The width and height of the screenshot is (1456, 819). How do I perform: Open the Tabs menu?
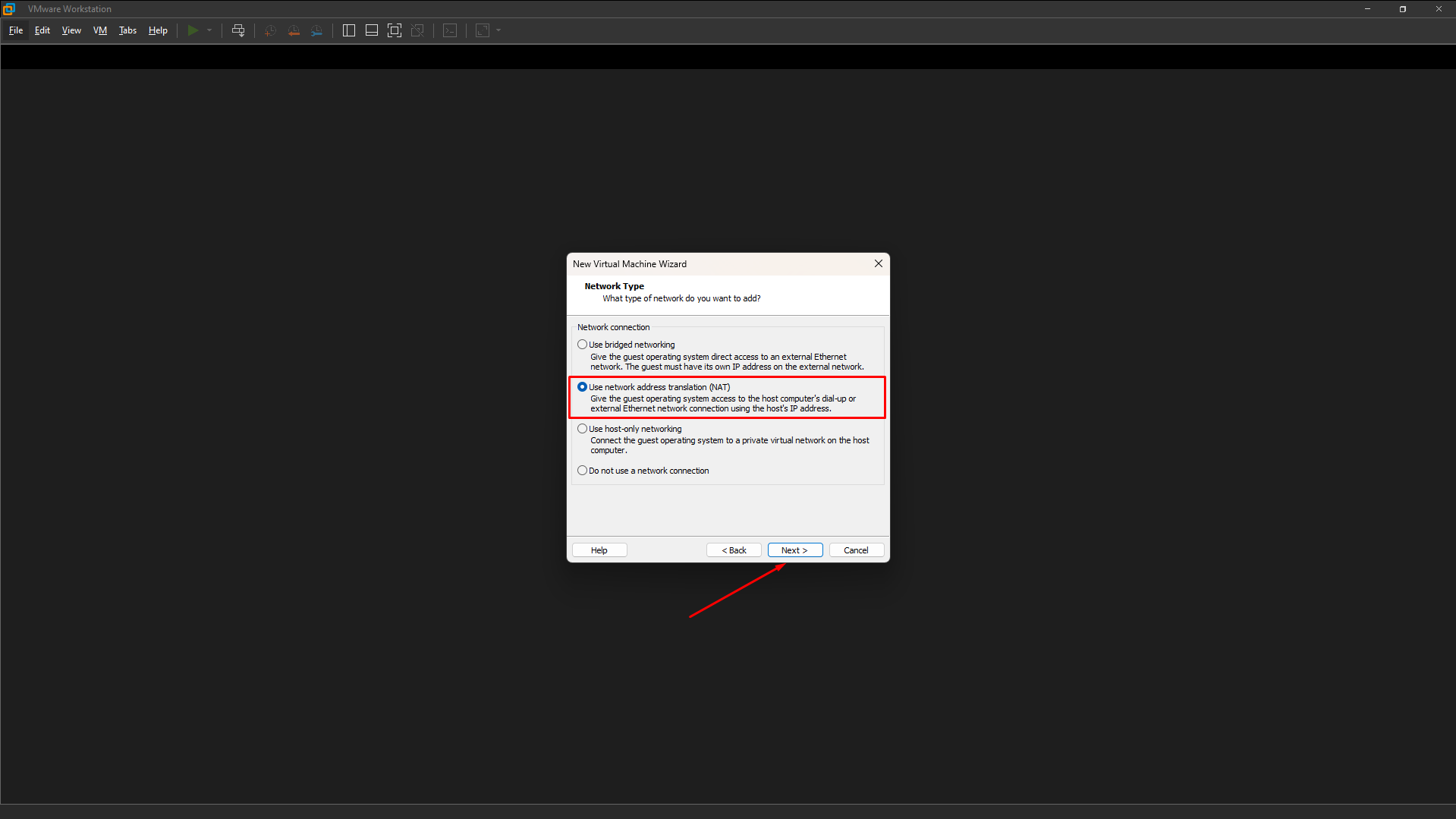pyautogui.click(x=127, y=30)
